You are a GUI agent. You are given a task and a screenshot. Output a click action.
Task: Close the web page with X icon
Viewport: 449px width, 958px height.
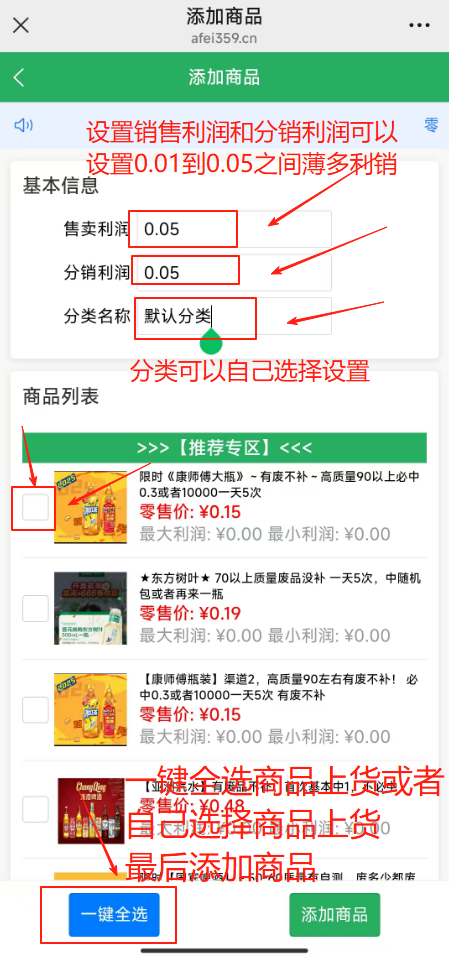(21, 26)
